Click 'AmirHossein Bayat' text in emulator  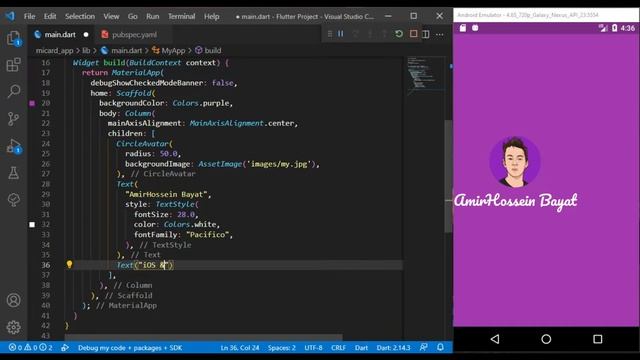point(516,201)
